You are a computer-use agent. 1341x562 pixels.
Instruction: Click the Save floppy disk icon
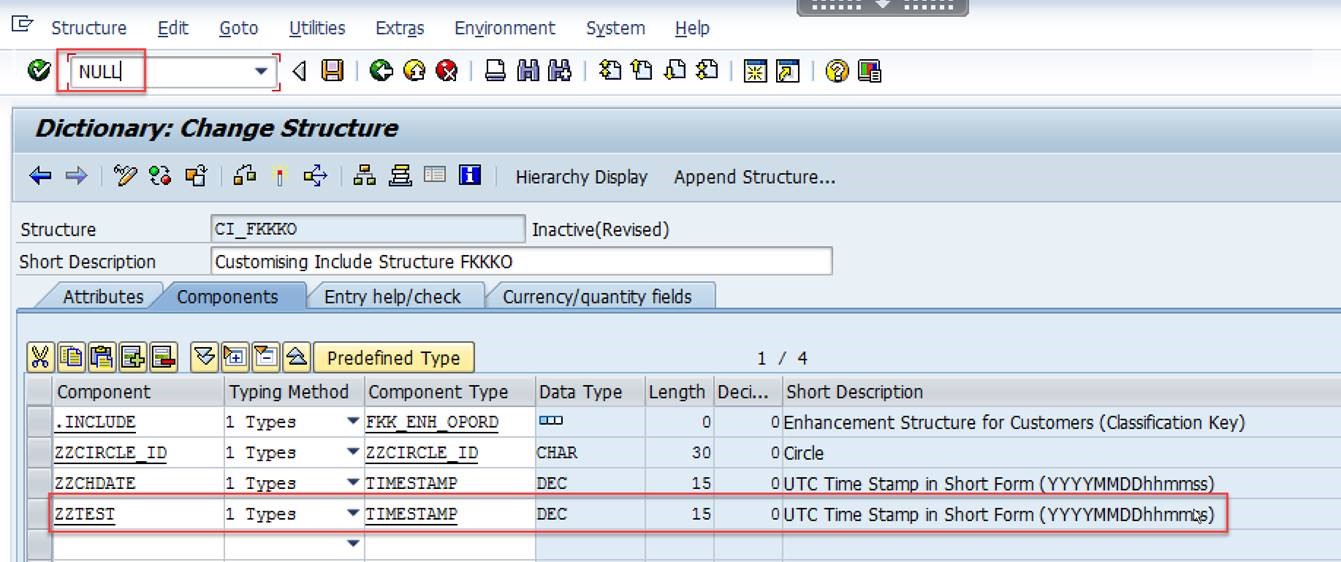pos(332,71)
